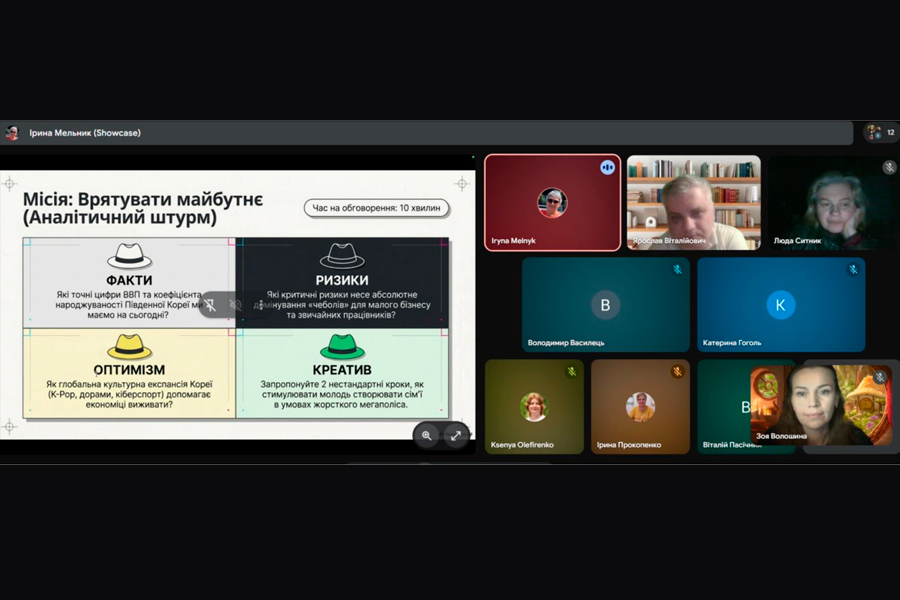900x600 pixels.
Task: Select Віталій Пасічник participant tile
Action: pos(723,407)
